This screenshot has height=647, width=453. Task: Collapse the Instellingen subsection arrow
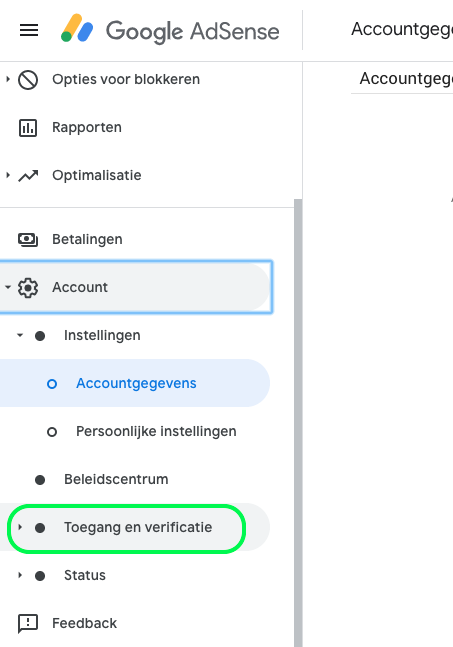coord(20,335)
